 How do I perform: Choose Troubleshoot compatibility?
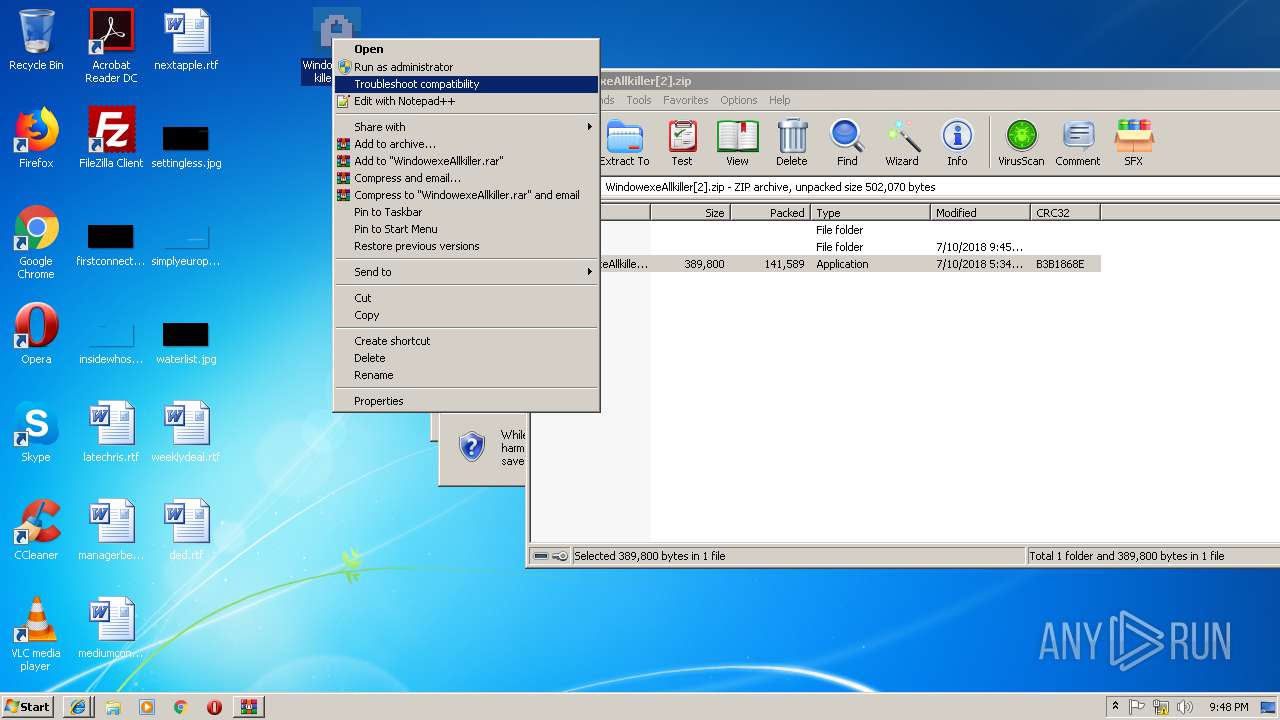click(466, 84)
